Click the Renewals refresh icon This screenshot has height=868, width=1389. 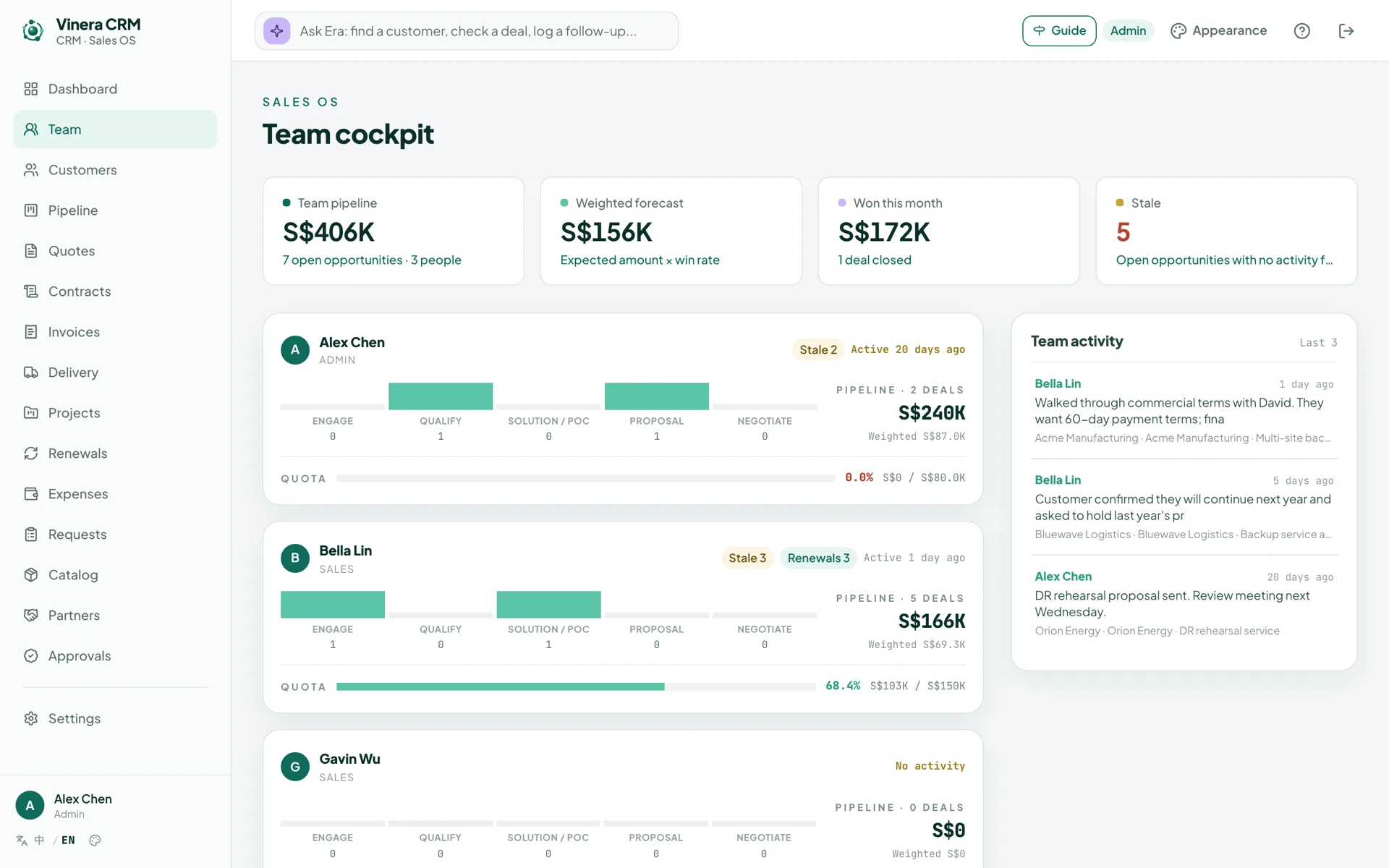pyautogui.click(x=30, y=454)
